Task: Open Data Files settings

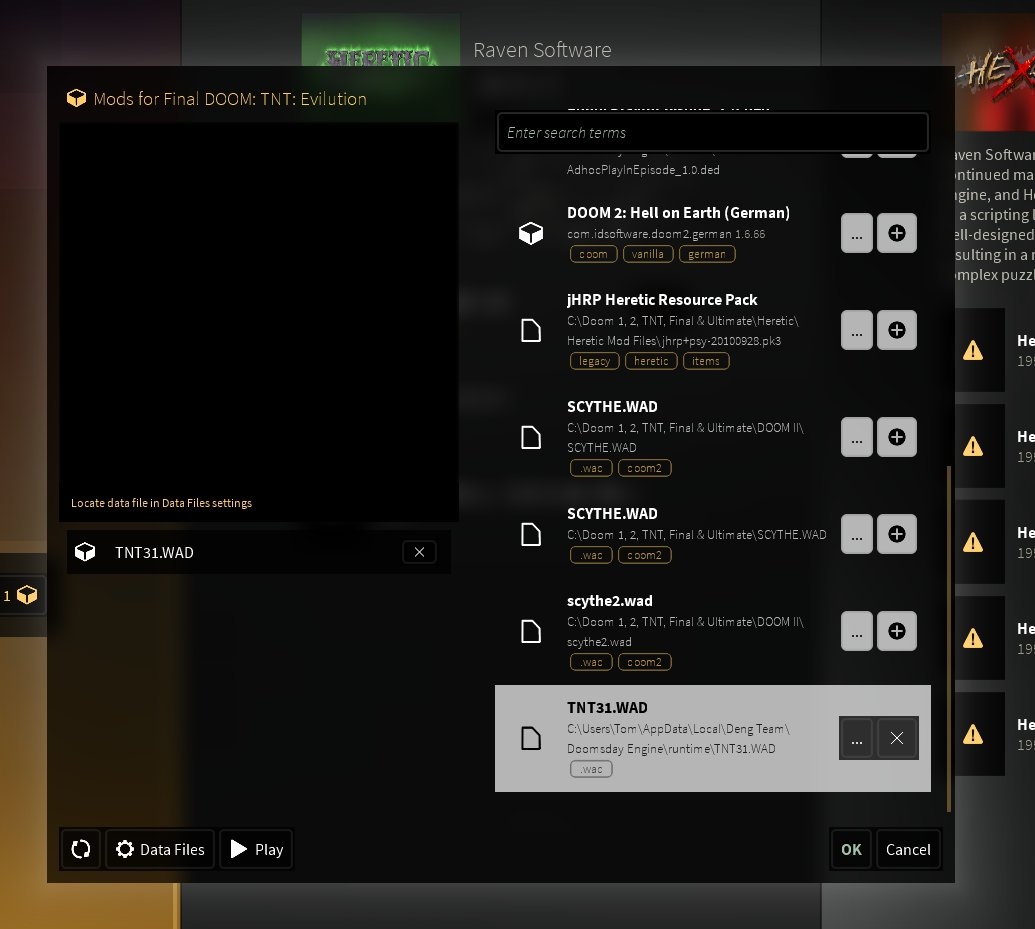Action: (160, 849)
